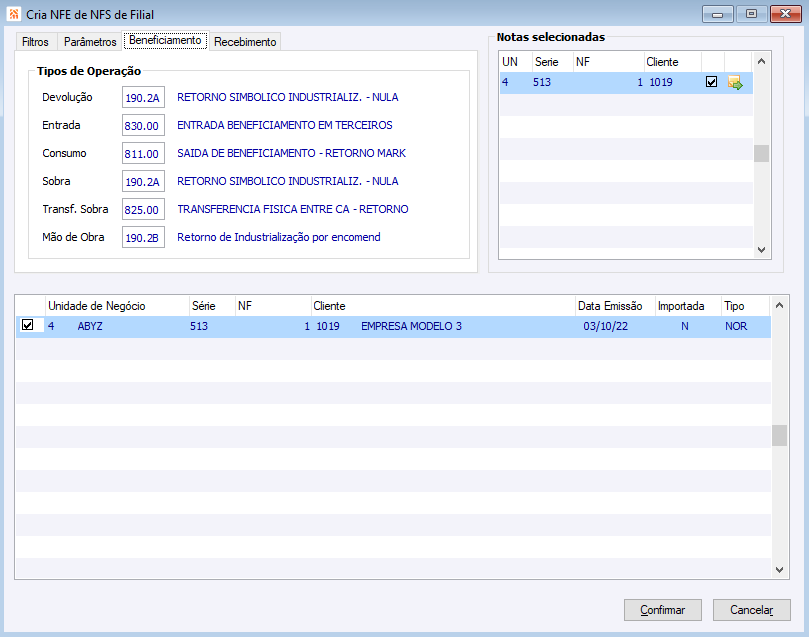
Task: Minimize the Cria NFE de NFS window
Action: 717,14
